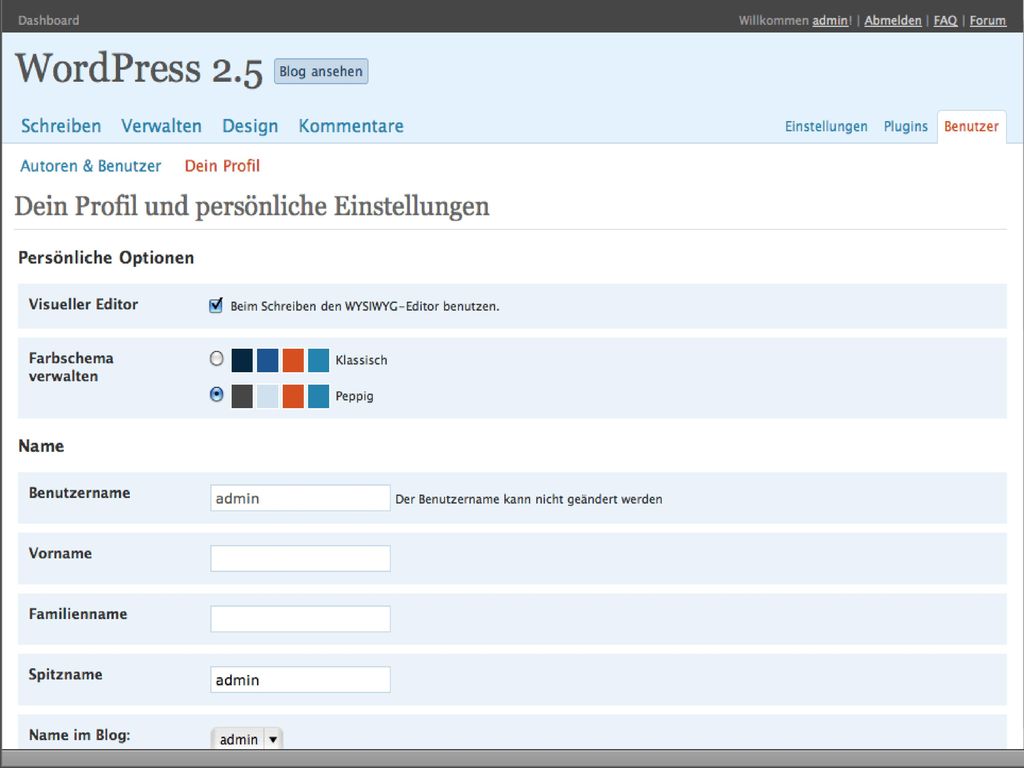1024x768 pixels.
Task: Click the Vorname input field
Action: point(300,558)
